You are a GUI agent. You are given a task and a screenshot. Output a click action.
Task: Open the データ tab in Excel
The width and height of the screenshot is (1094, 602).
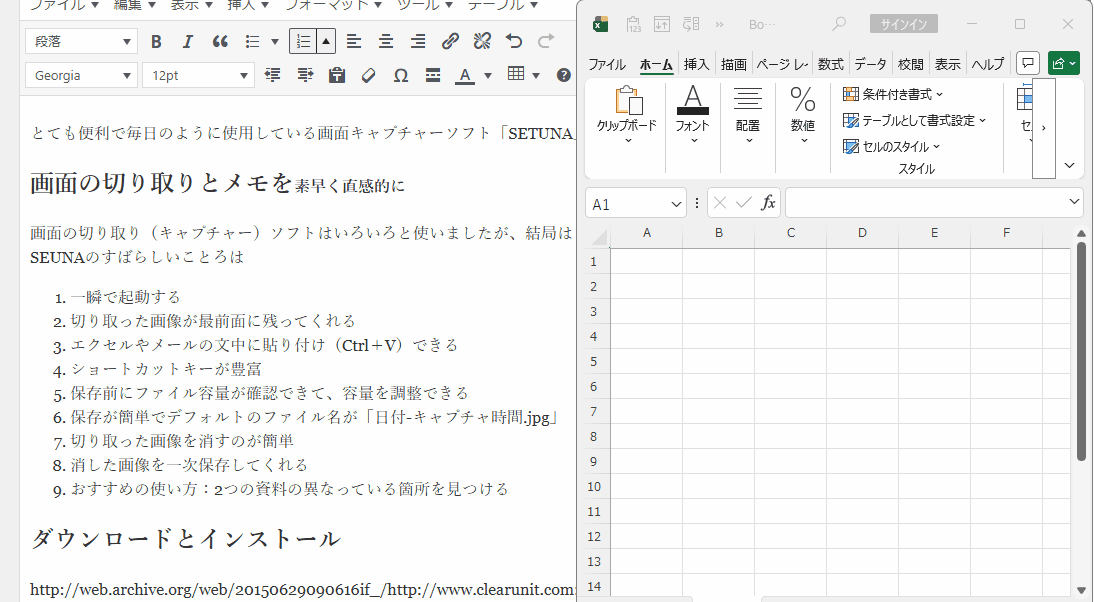(x=870, y=64)
